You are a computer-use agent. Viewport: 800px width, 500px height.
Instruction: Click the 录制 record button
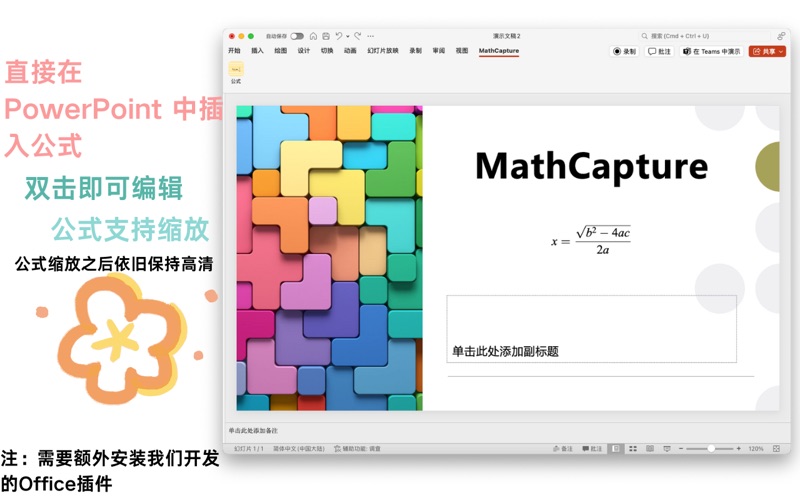click(624, 51)
